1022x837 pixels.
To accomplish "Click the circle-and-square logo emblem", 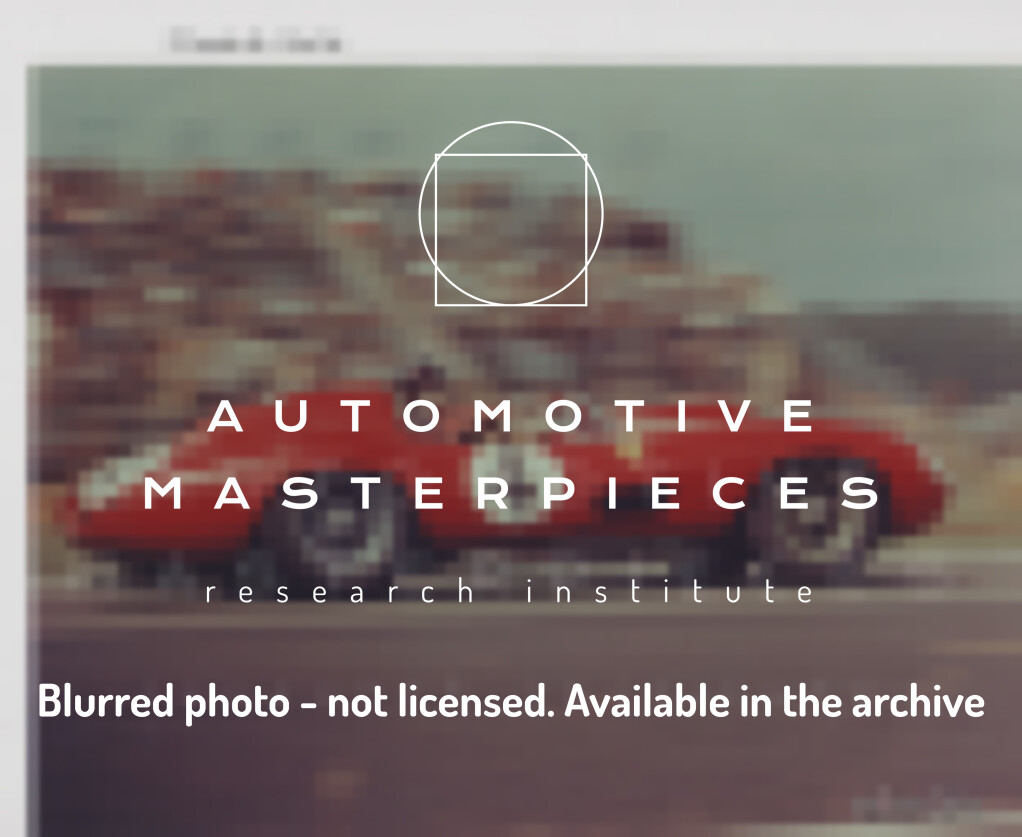I will click(511, 214).
